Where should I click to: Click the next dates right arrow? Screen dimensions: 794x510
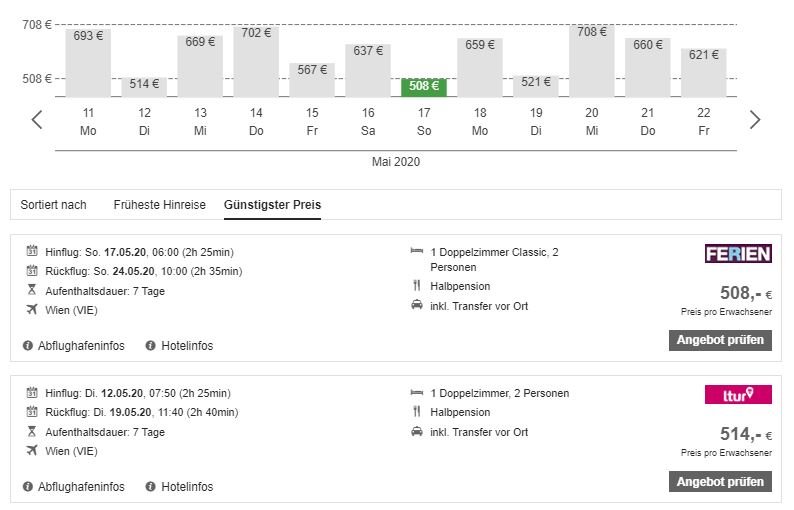tap(755, 120)
